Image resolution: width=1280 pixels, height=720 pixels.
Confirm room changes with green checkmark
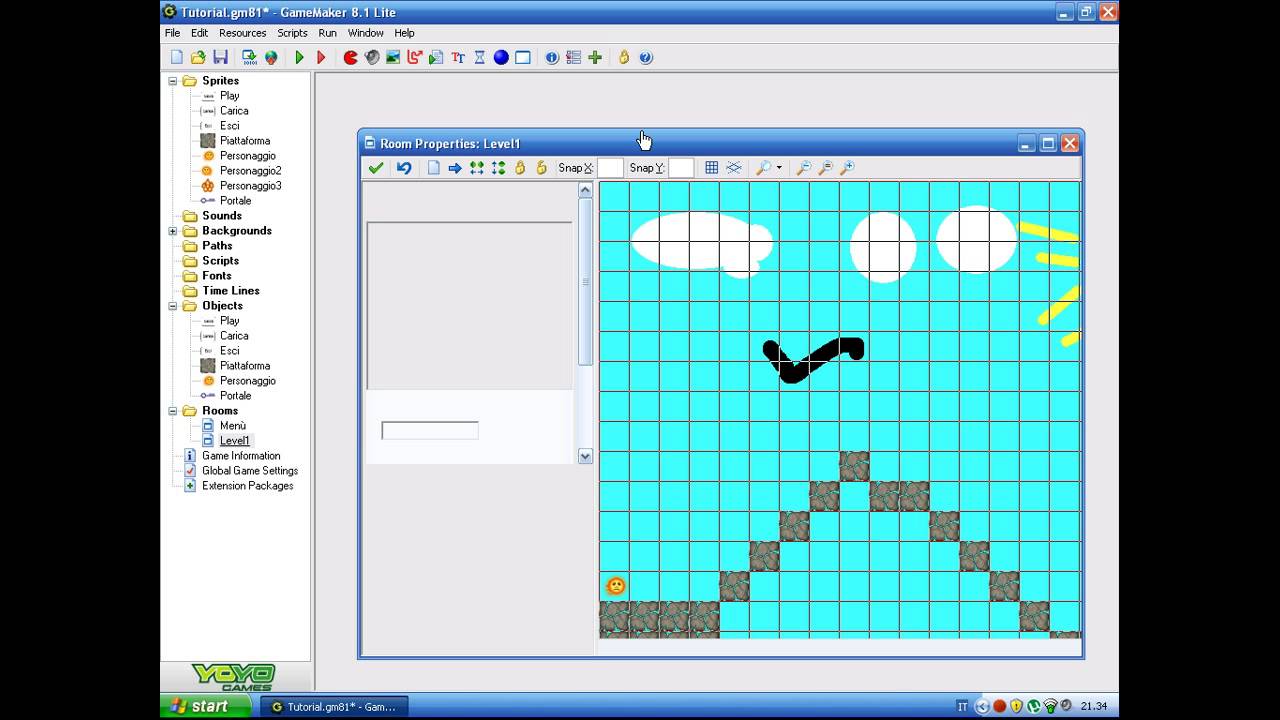click(376, 168)
